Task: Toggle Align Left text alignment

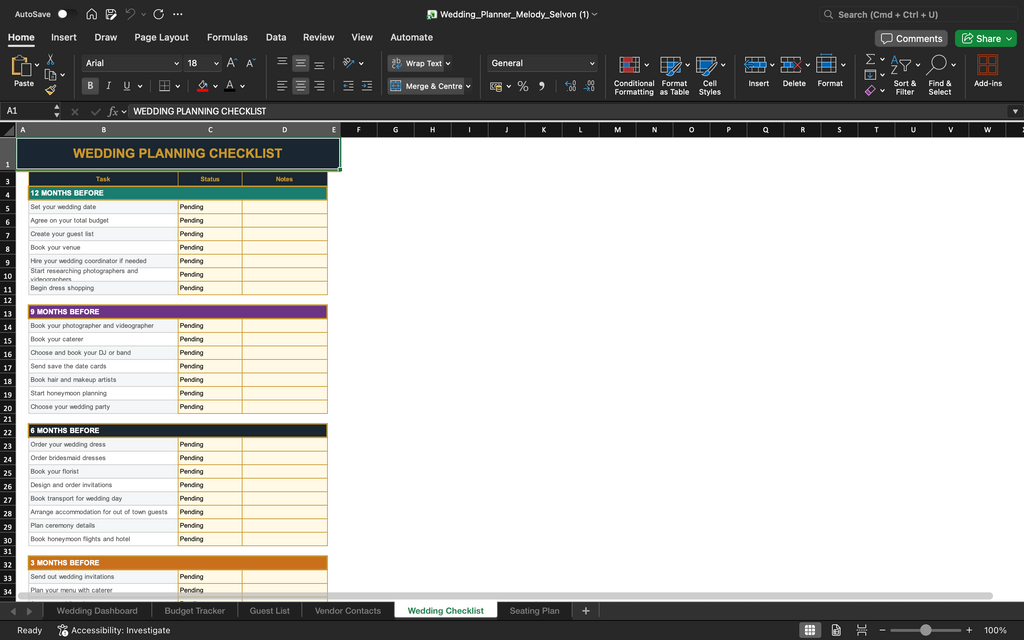Action: (282, 86)
